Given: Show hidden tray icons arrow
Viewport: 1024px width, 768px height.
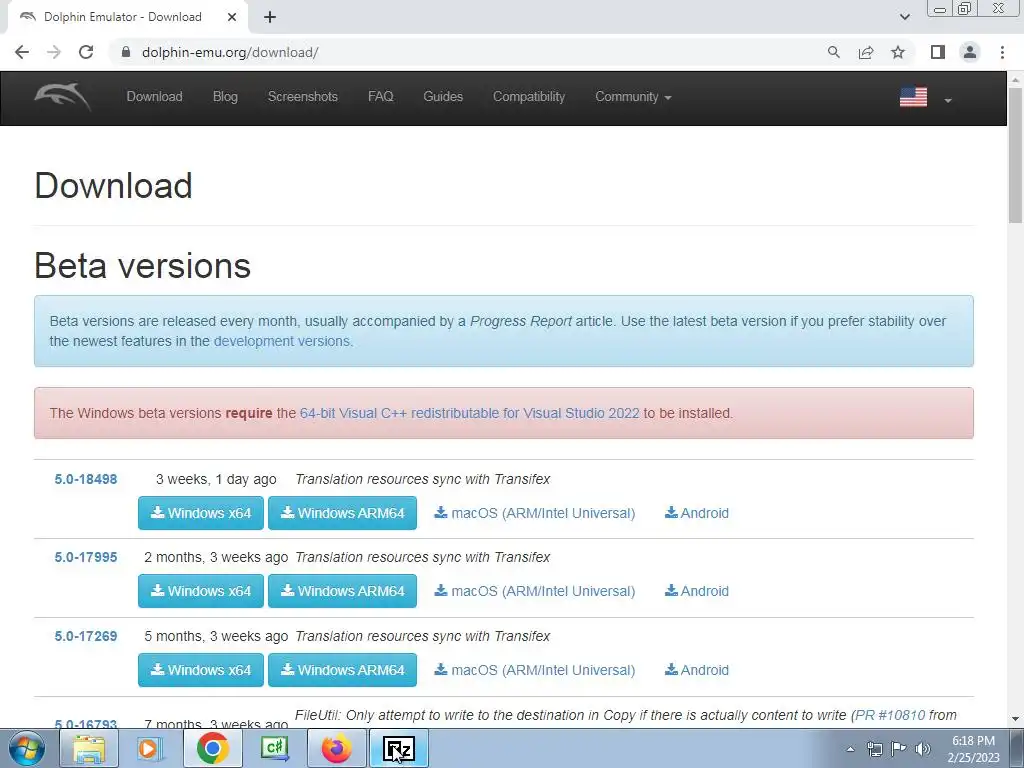Looking at the screenshot, I should (850, 749).
